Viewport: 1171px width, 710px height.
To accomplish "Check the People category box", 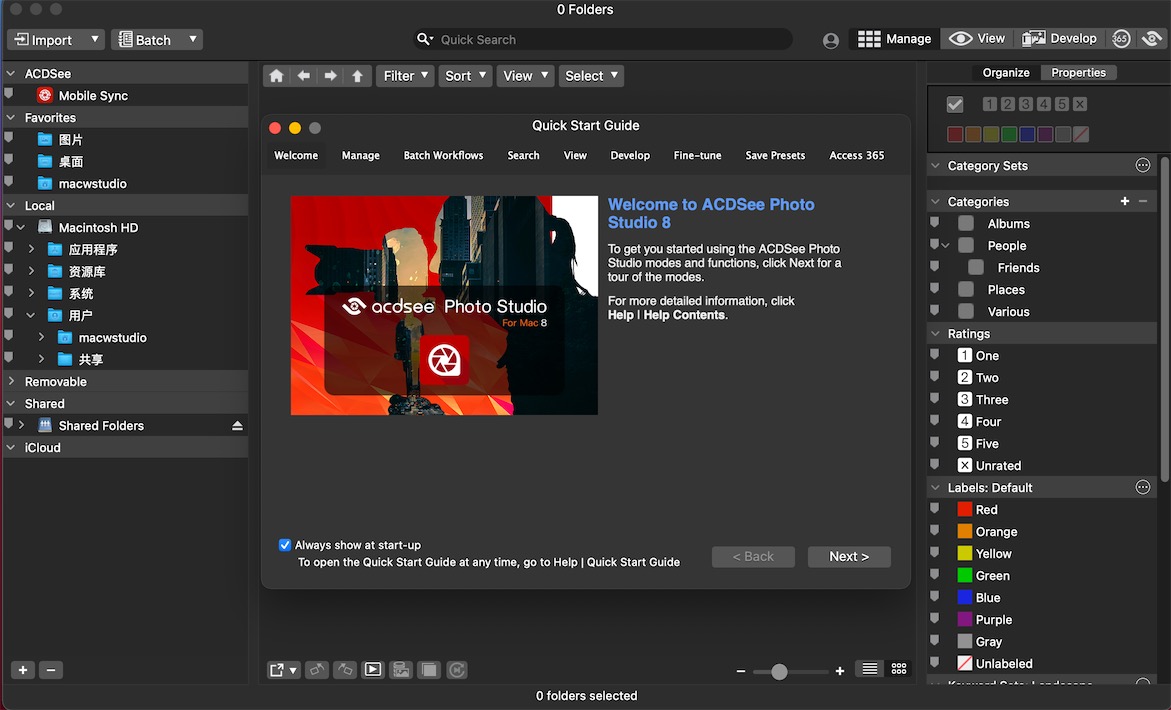I will point(966,245).
